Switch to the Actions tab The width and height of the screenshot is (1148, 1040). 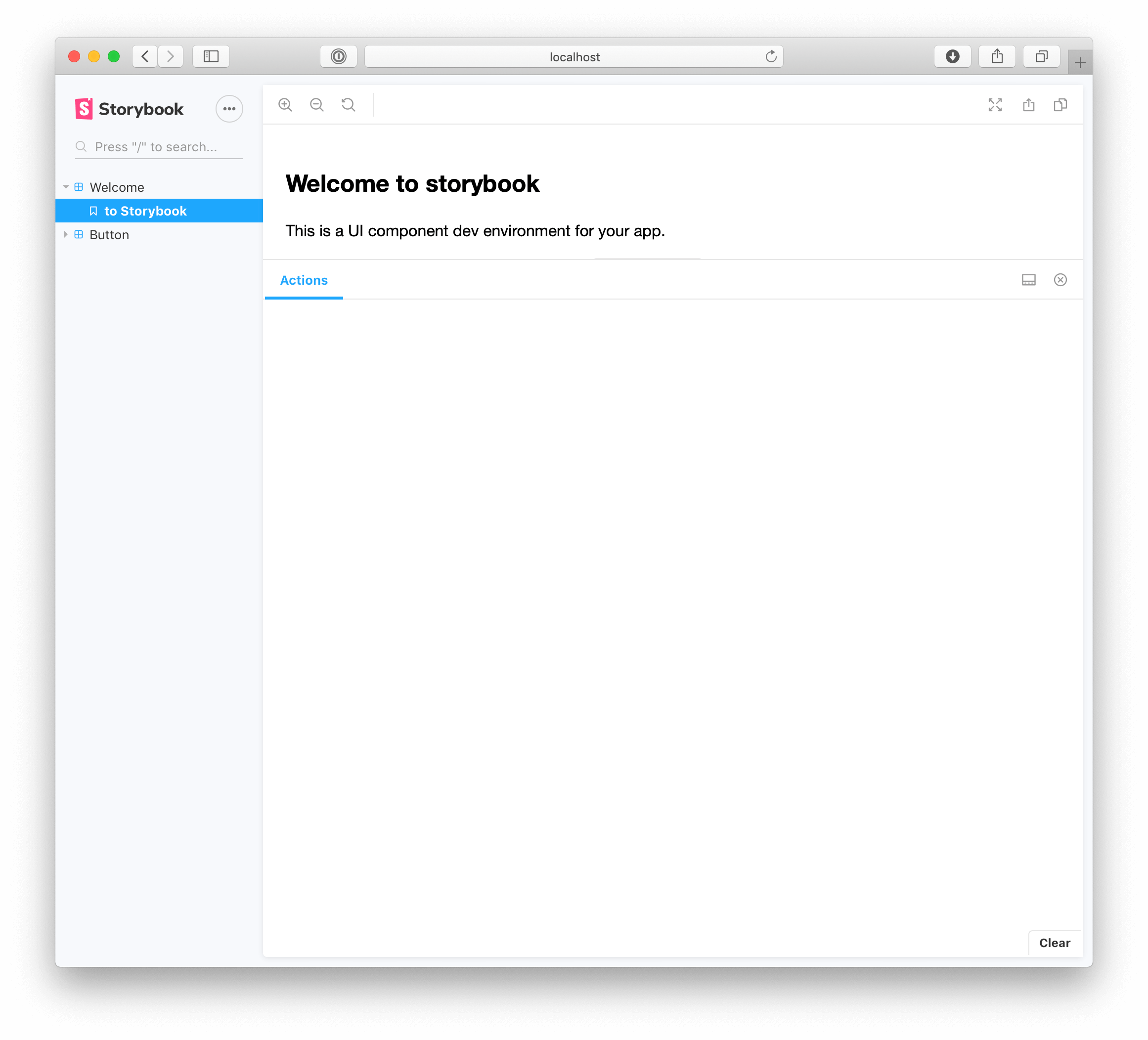(303, 280)
